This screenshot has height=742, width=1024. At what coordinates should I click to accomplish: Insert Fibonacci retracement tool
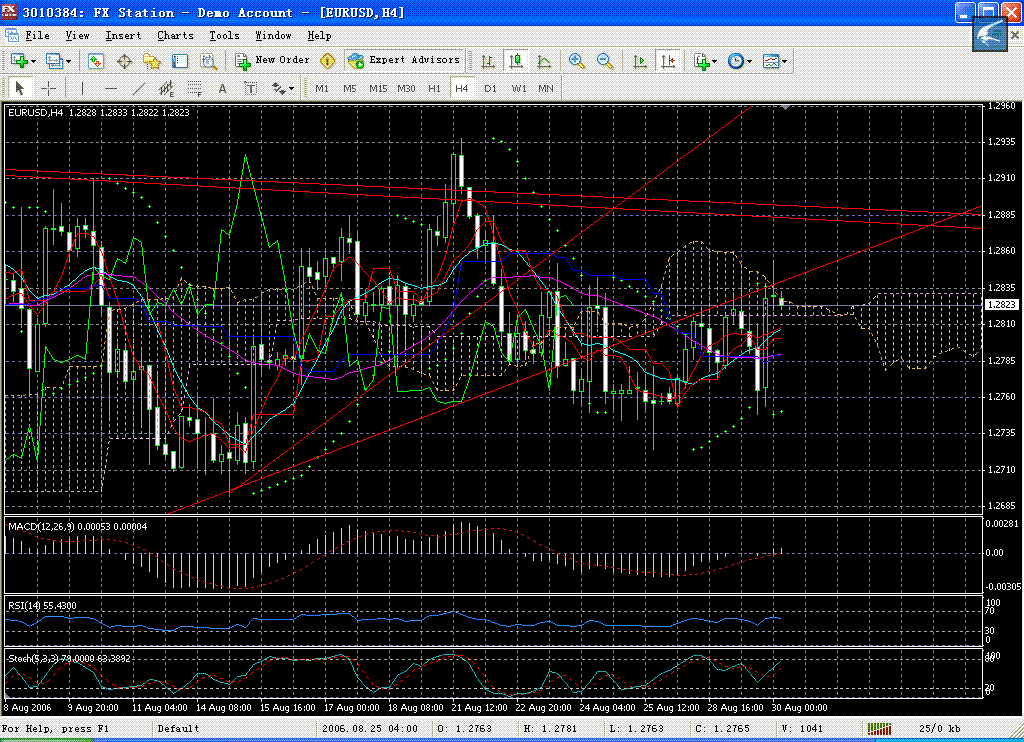(x=195, y=88)
